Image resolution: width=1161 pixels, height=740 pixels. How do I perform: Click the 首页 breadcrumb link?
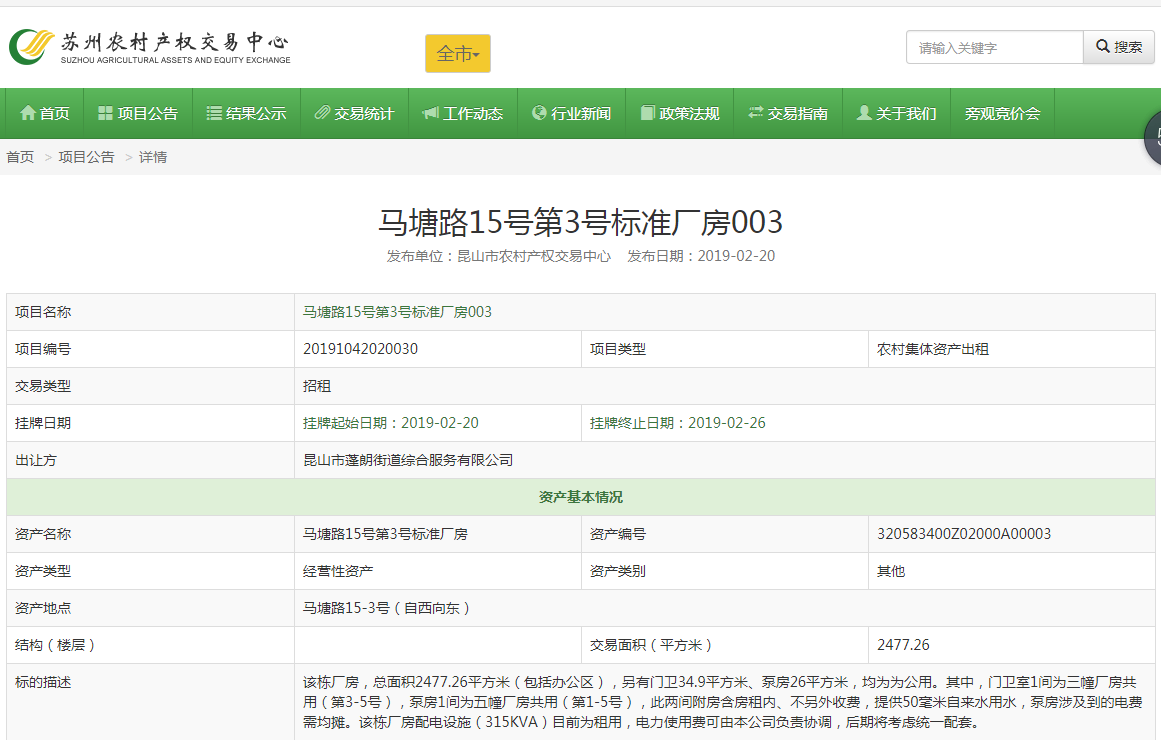pyautogui.click(x=20, y=157)
